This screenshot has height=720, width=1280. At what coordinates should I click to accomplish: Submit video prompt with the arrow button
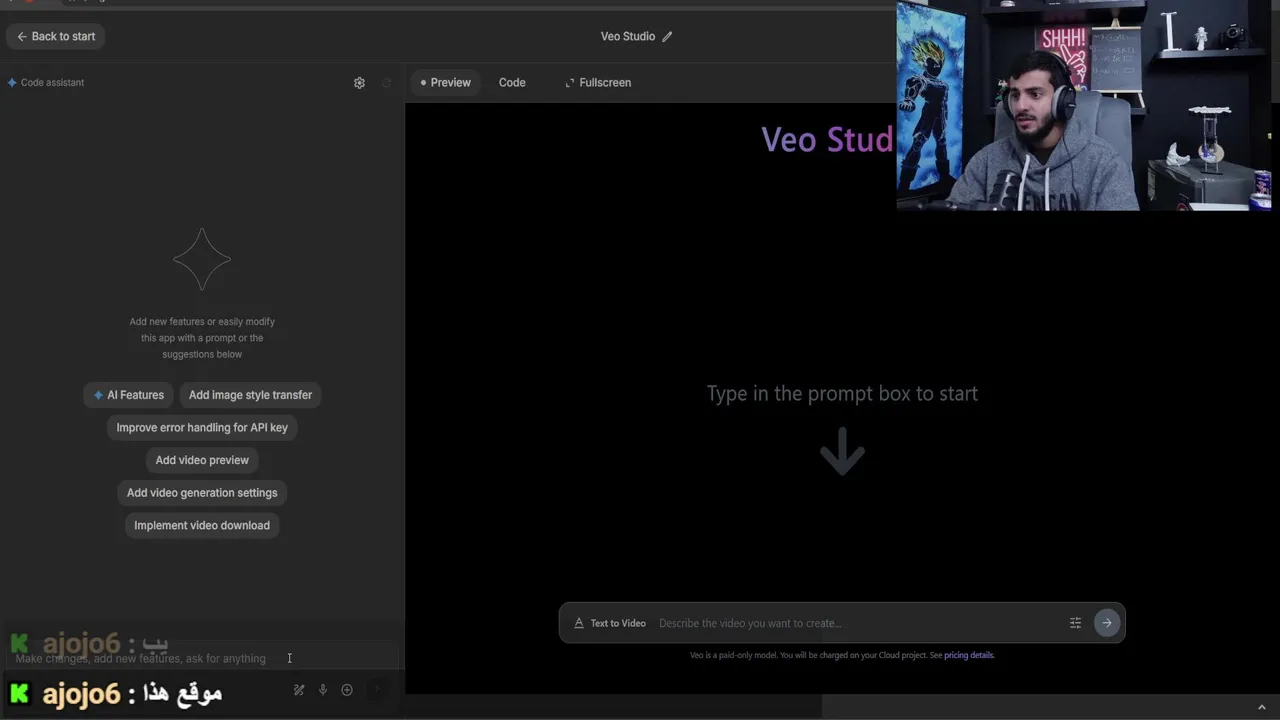click(1106, 623)
